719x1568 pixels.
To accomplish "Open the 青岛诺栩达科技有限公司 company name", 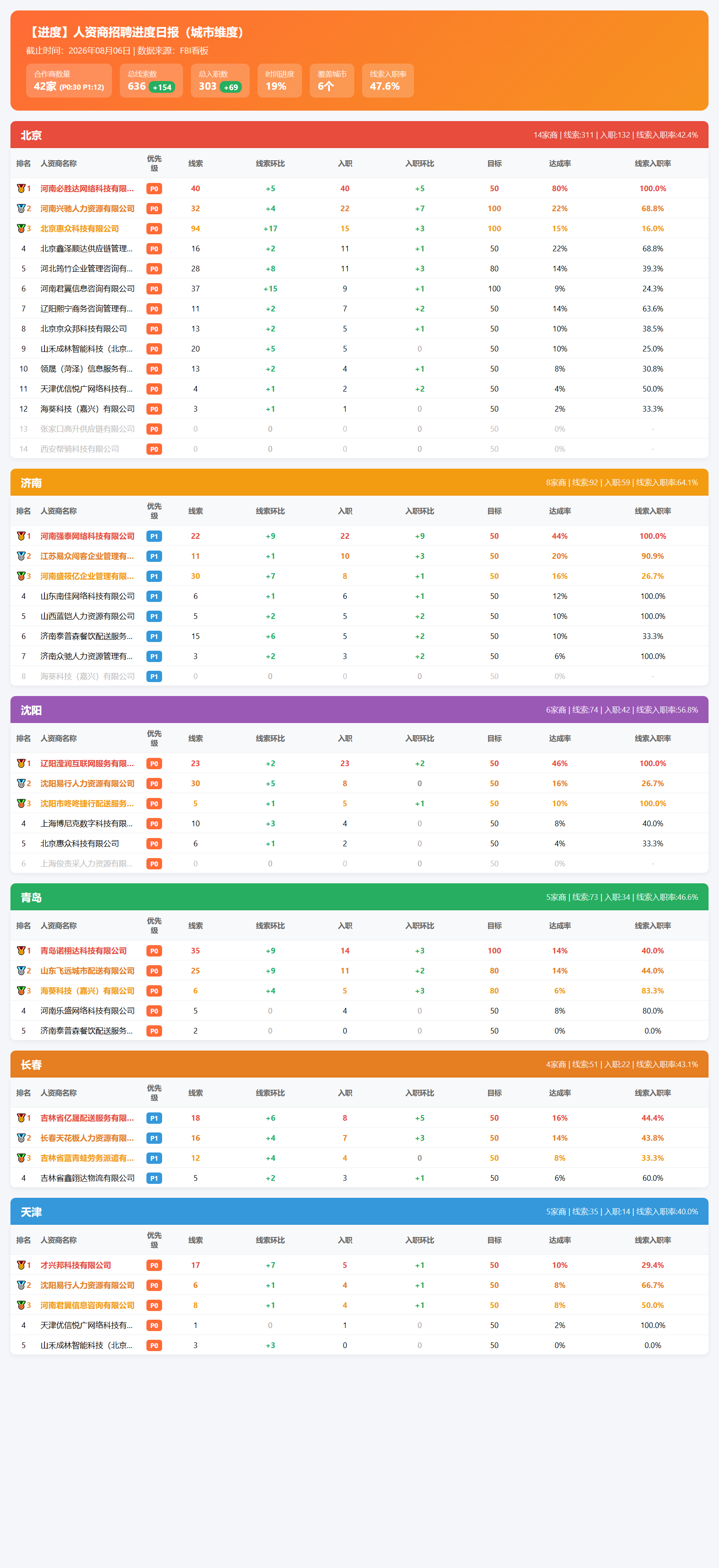I will point(83,951).
